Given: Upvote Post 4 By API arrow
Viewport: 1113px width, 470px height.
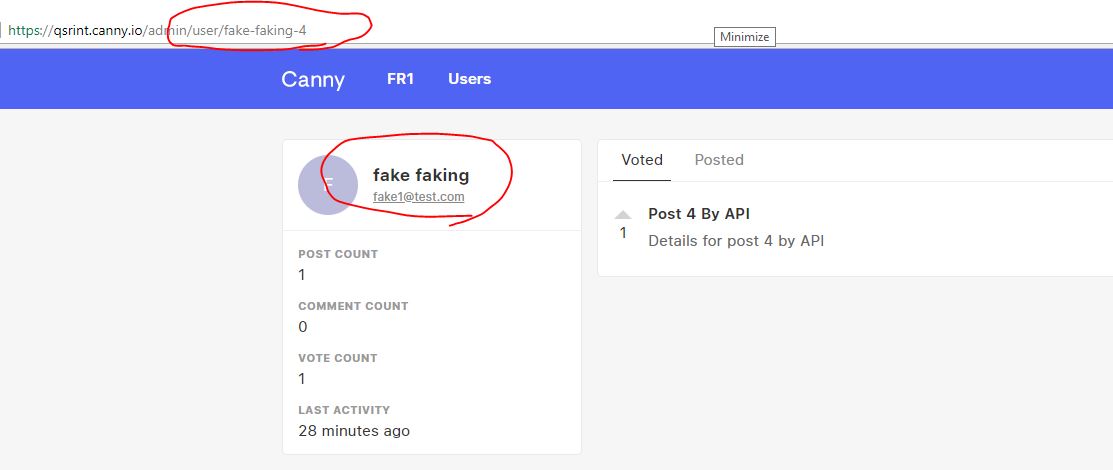Looking at the screenshot, I should pyautogui.click(x=623, y=215).
